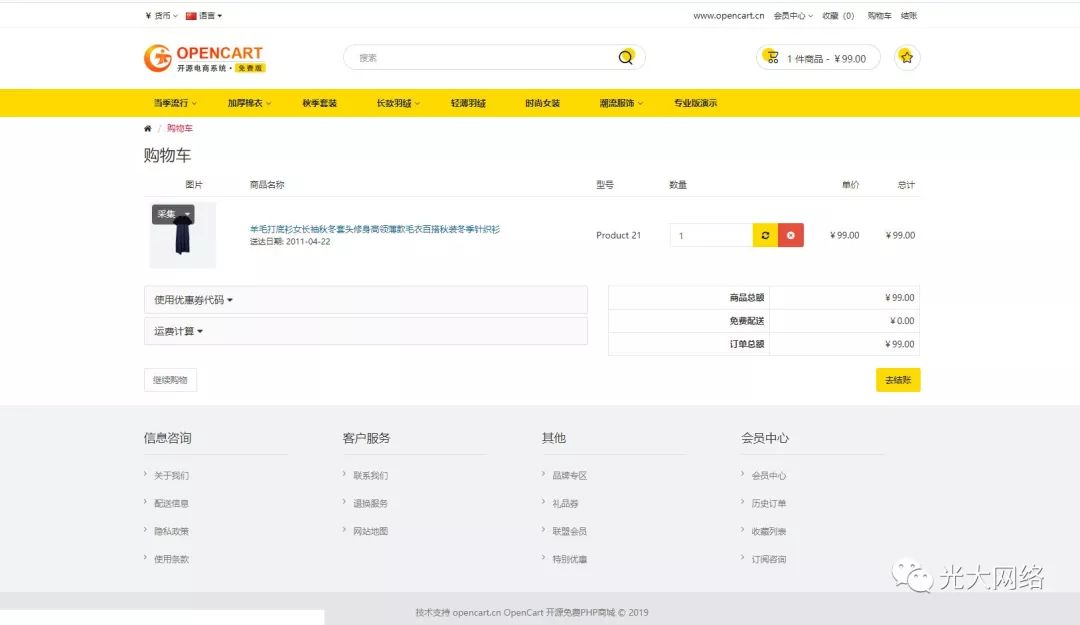Open the 长款羽绒 category menu
Image resolution: width=1080 pixels, height=625 pixels.
click(x=397, y=103)
